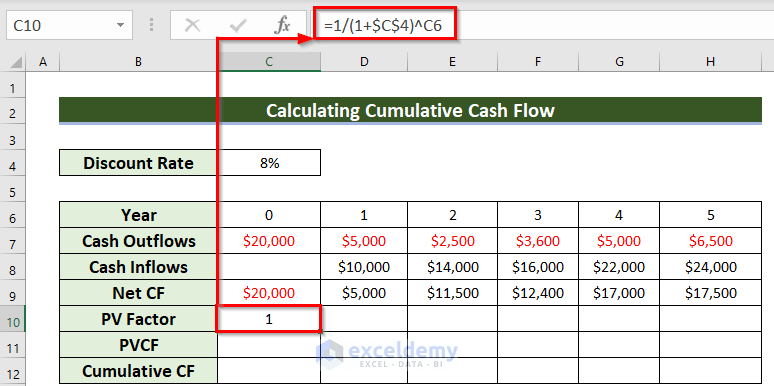774x386 pixels.
Task: Select column F header
Action: [x=538, y=62]
